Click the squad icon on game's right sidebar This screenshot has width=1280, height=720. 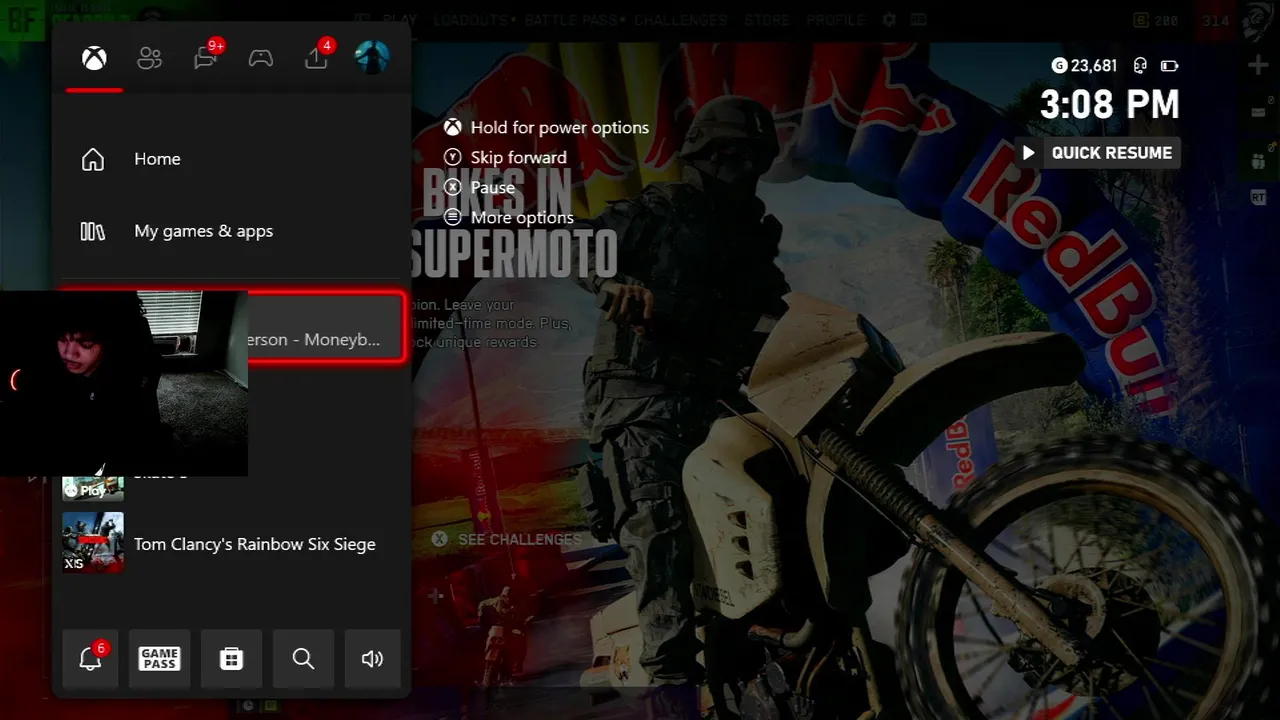coord(1258,159)
